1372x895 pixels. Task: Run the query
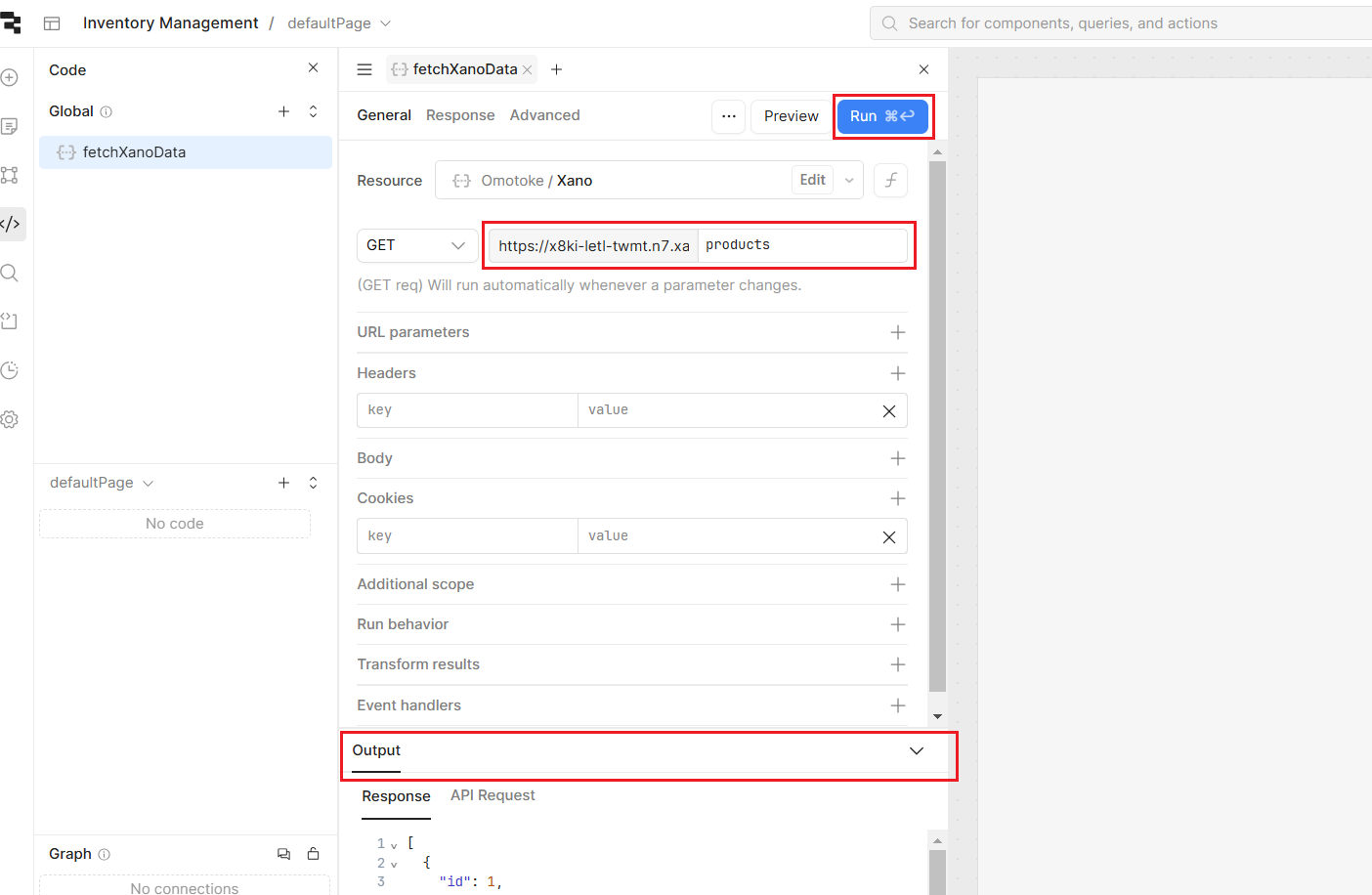point(882,116)
